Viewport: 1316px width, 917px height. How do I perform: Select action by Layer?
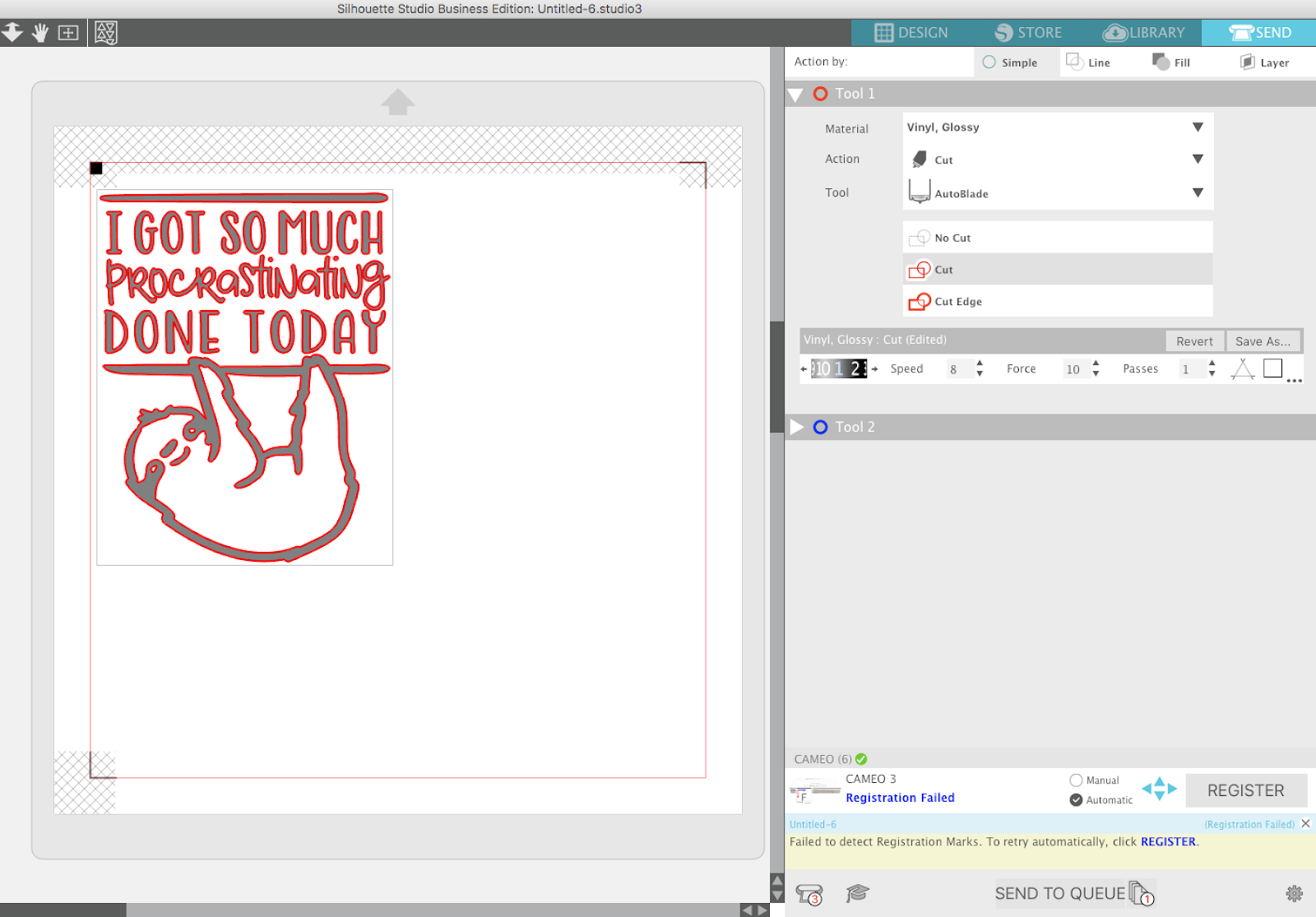1264,63
